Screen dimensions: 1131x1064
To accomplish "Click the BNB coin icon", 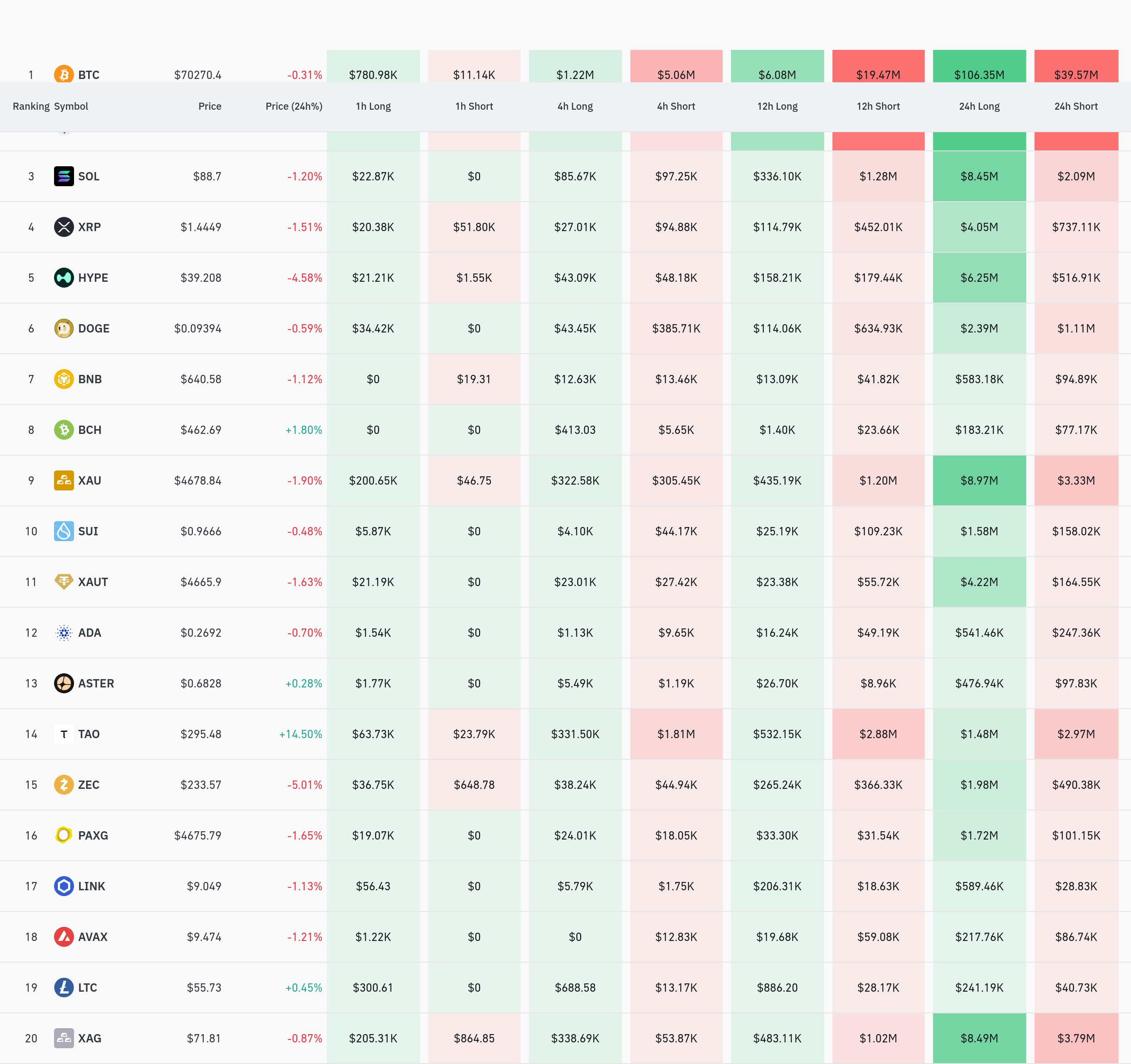I will [x=64, y=379].
